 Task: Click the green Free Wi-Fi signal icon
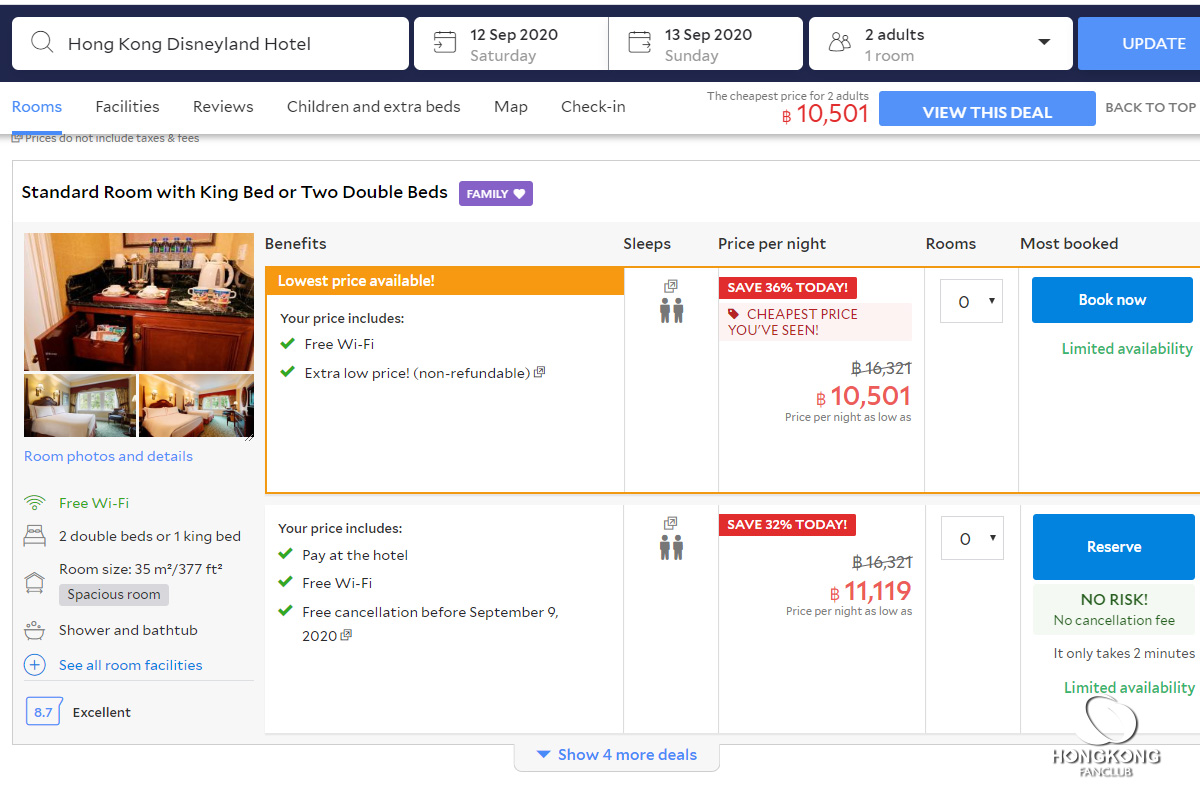pyautogui.click(x=35, y=503)
